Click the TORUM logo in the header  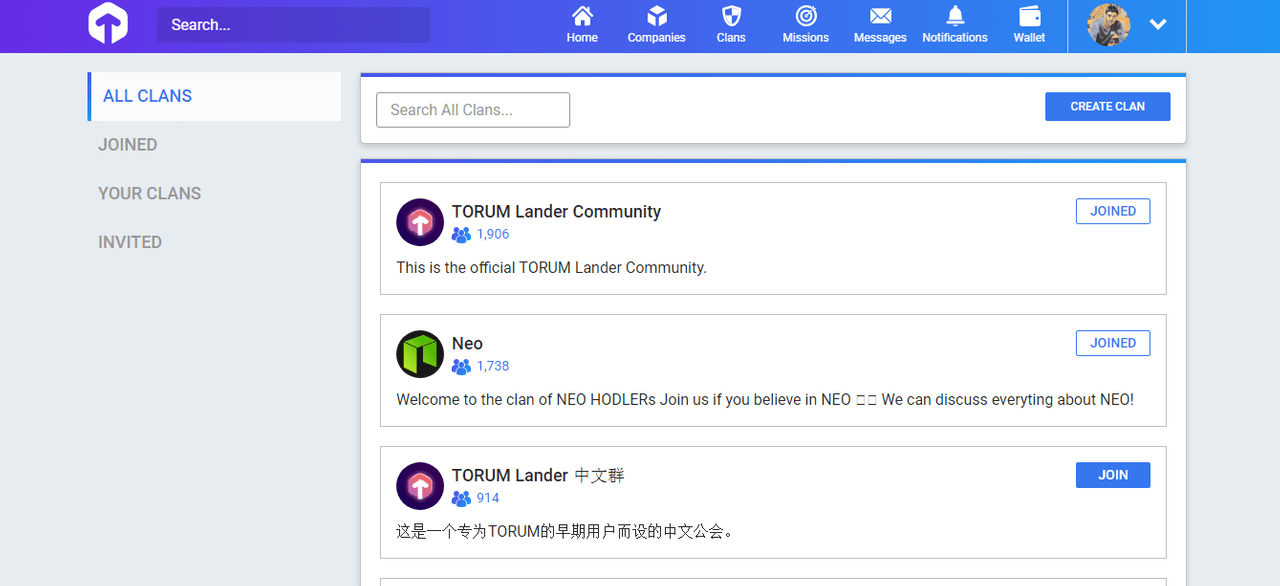[x=108, y=24]
